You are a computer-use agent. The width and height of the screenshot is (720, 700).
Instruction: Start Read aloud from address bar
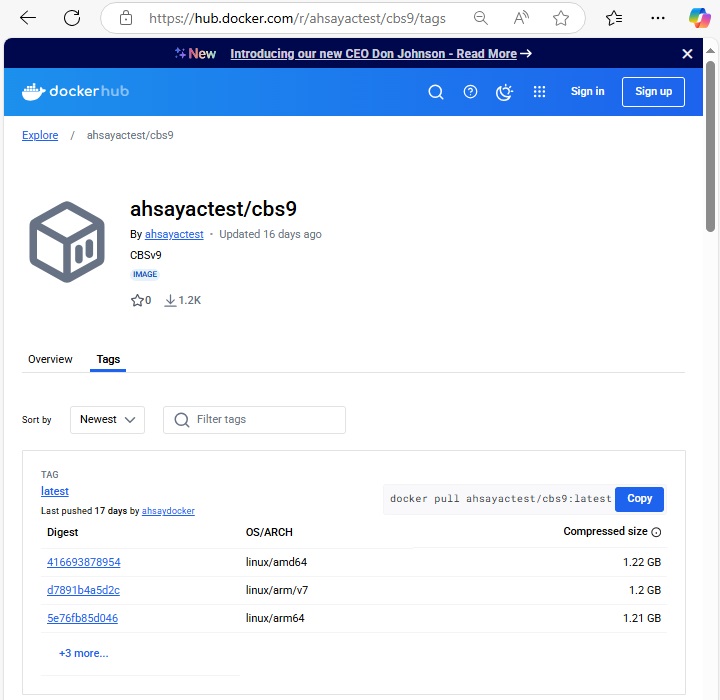[521, 18]
